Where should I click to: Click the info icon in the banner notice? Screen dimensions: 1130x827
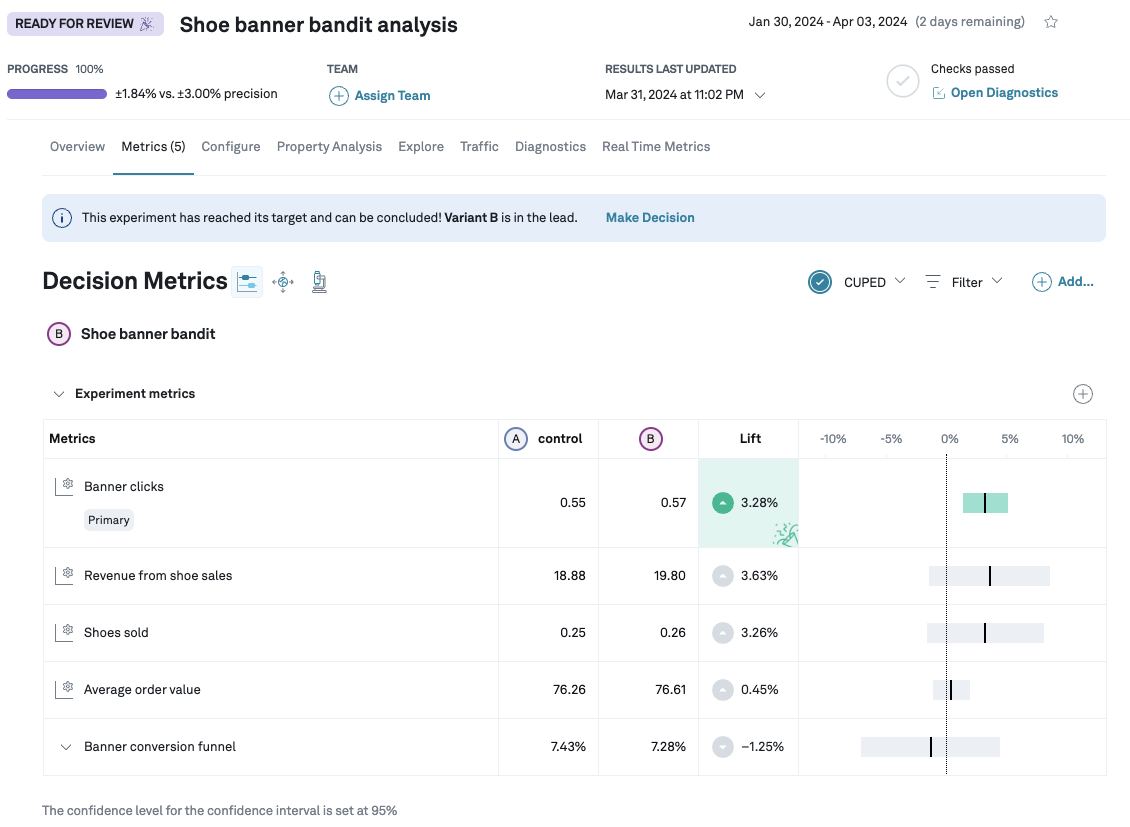62,218
